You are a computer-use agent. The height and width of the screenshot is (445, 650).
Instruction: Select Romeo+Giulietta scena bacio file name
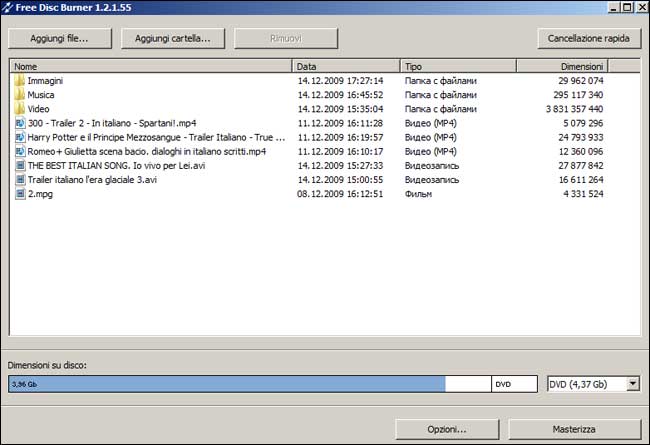click(x=147, y=151)
